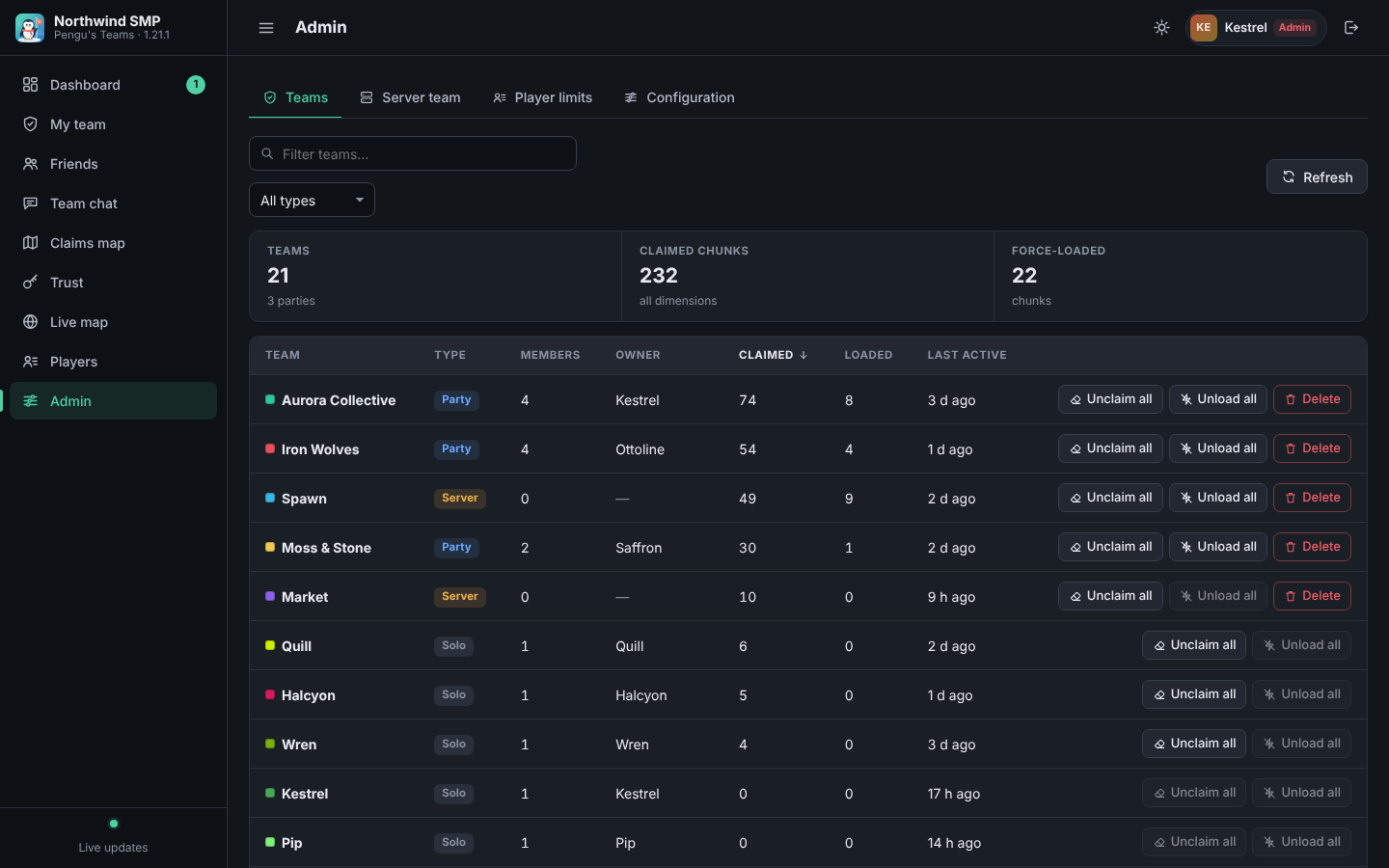Viewport: 1389px width, 868px height.
Task: Click the red color dot beside Iron Wolves
Action: (x=270, y=448)
